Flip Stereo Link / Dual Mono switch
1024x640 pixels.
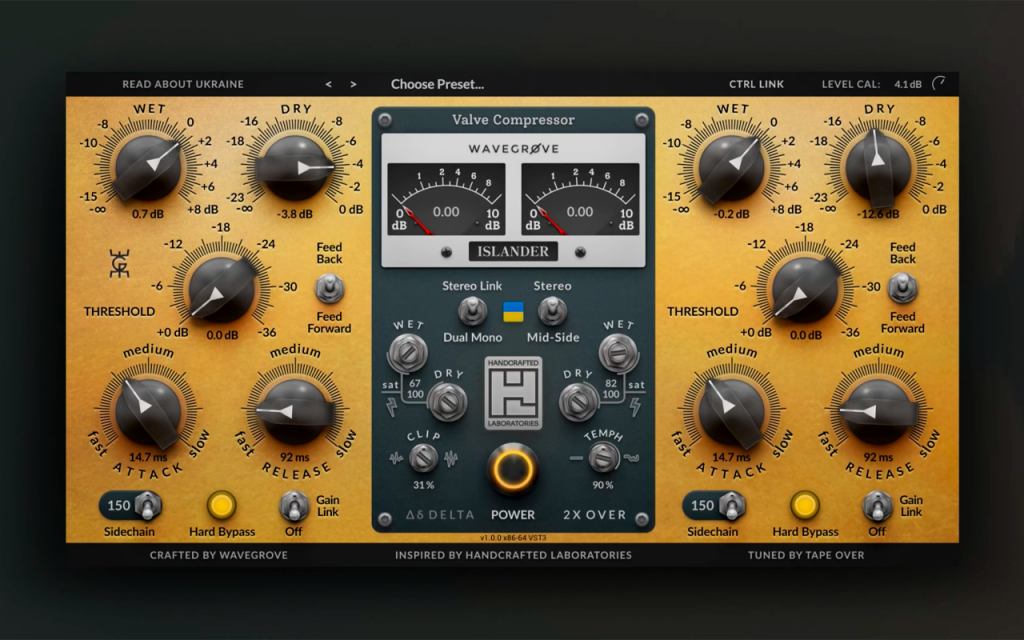pyautogui.click(x=472, y=311)
